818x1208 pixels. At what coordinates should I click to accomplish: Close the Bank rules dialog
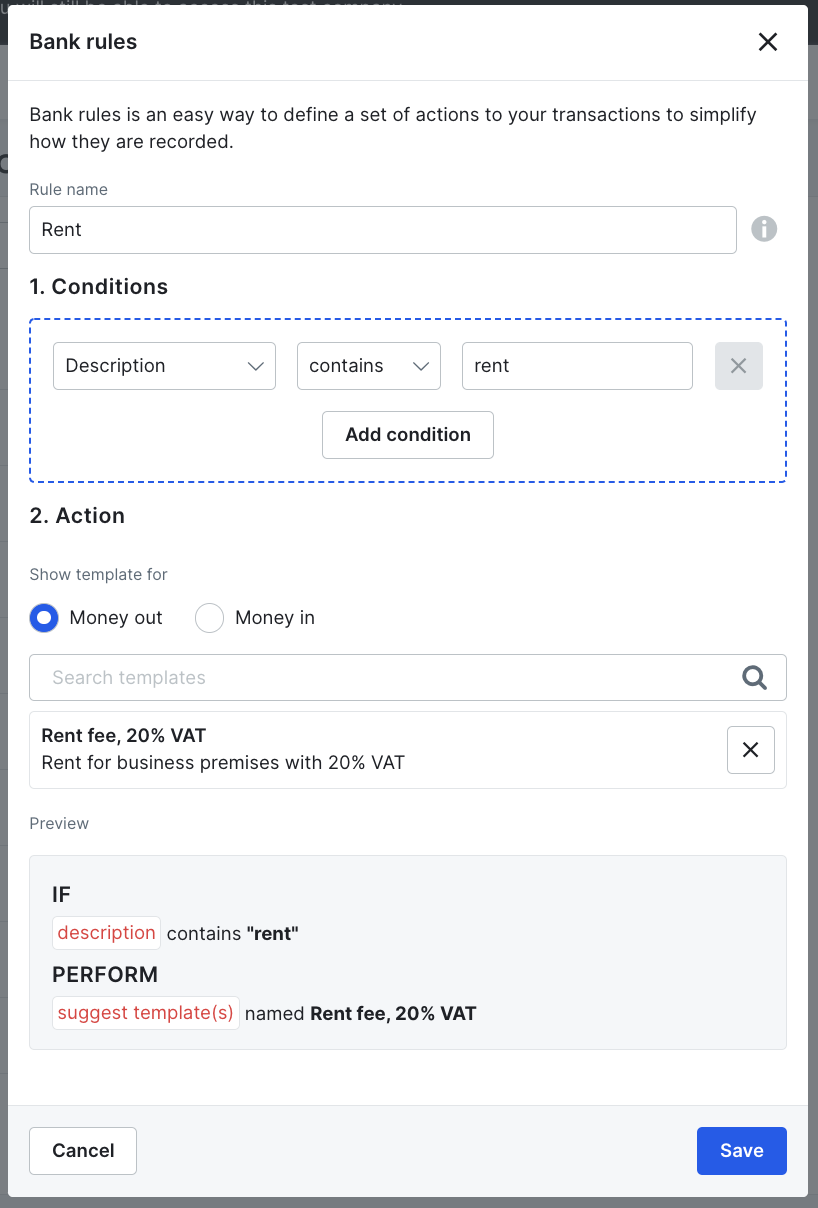[x=767, y=42]
